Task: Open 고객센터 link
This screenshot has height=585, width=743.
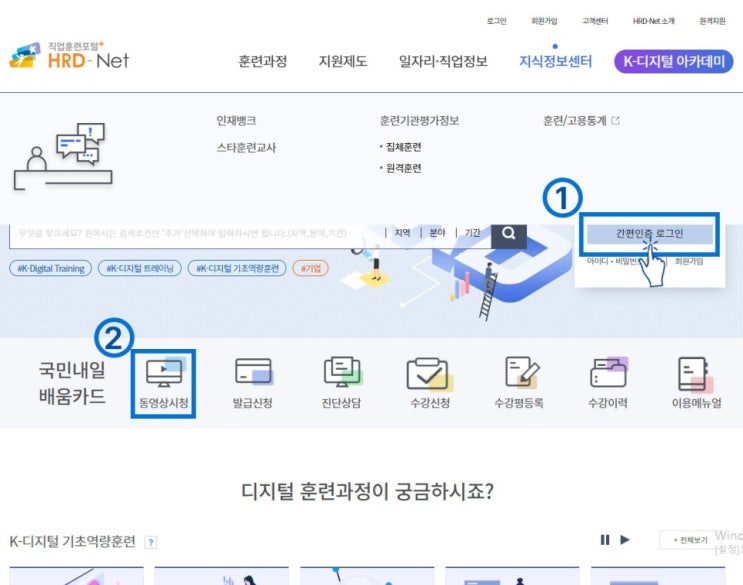Action: pyautogui.click(x=595, y=21)
